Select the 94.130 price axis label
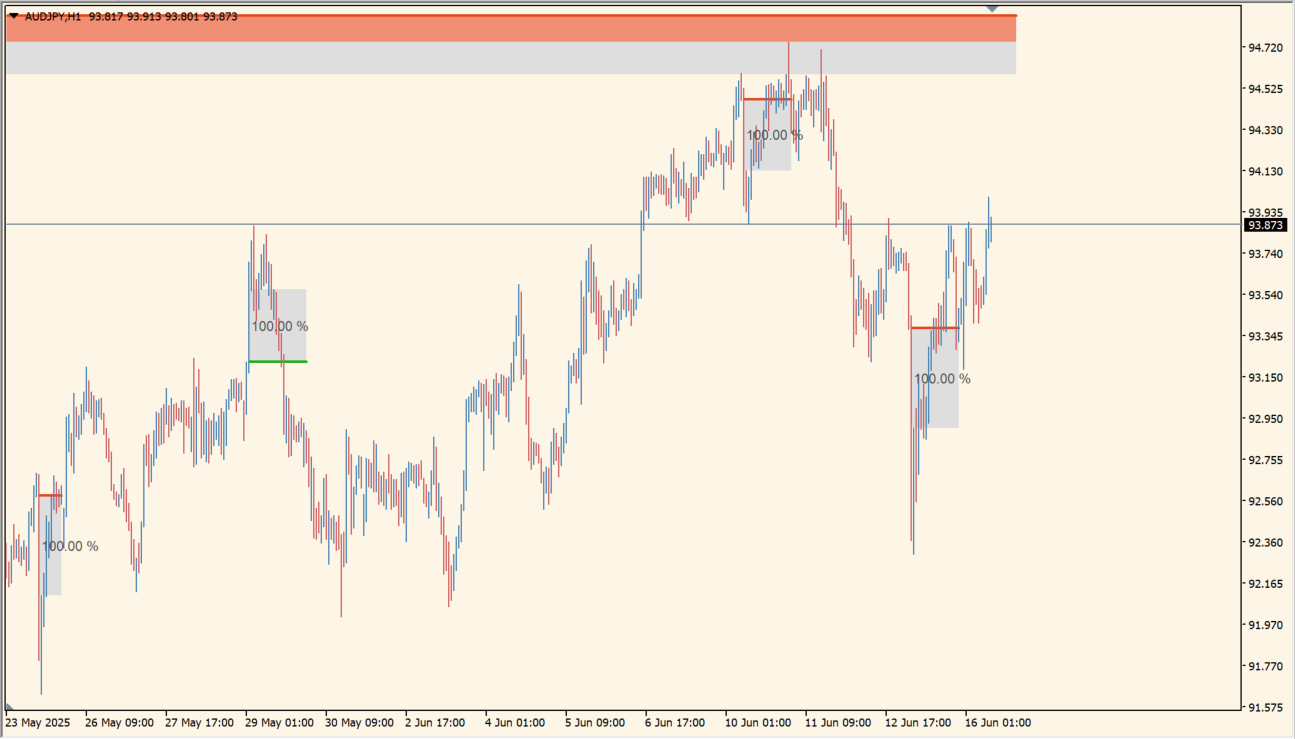Screen dimensions: 1295x739 pos(1265,172)
